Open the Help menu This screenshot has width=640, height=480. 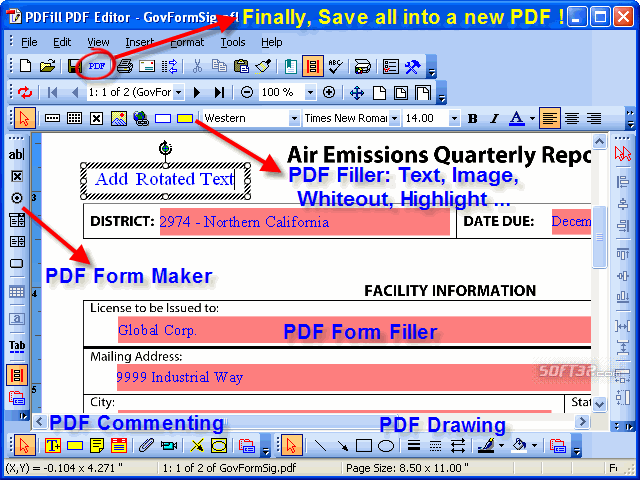272,42
